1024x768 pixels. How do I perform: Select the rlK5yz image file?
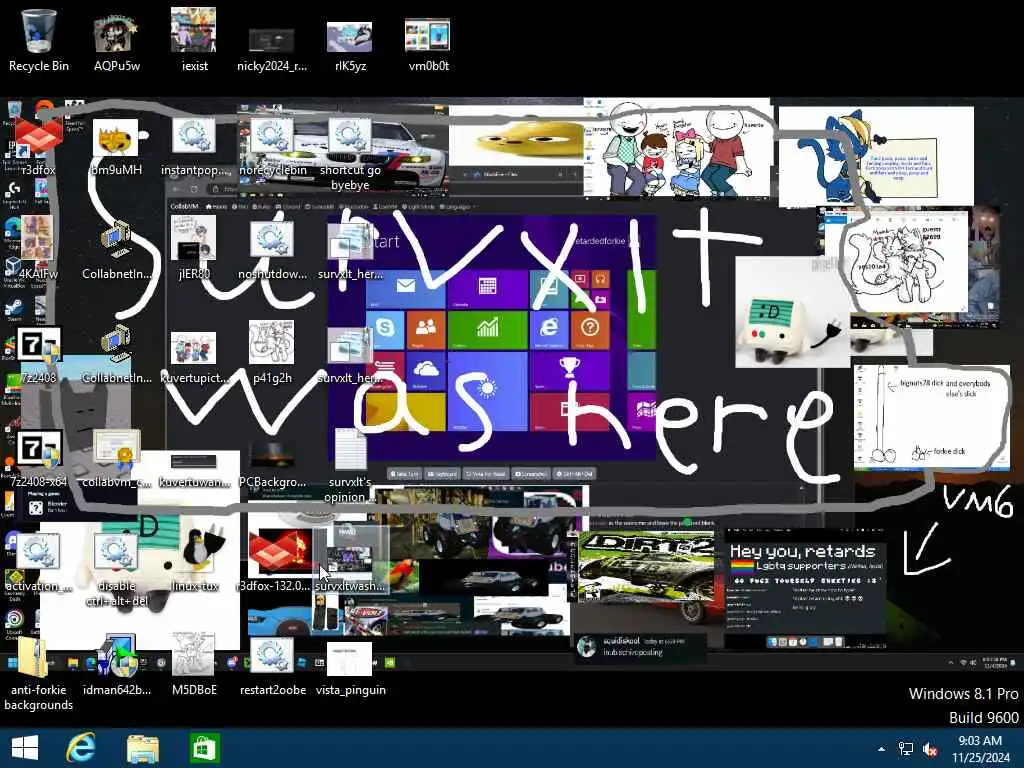[x=350, y=46]
